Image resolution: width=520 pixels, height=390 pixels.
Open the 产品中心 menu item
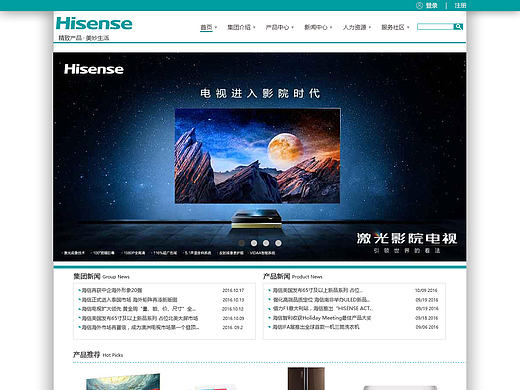(x=277, y=27)
